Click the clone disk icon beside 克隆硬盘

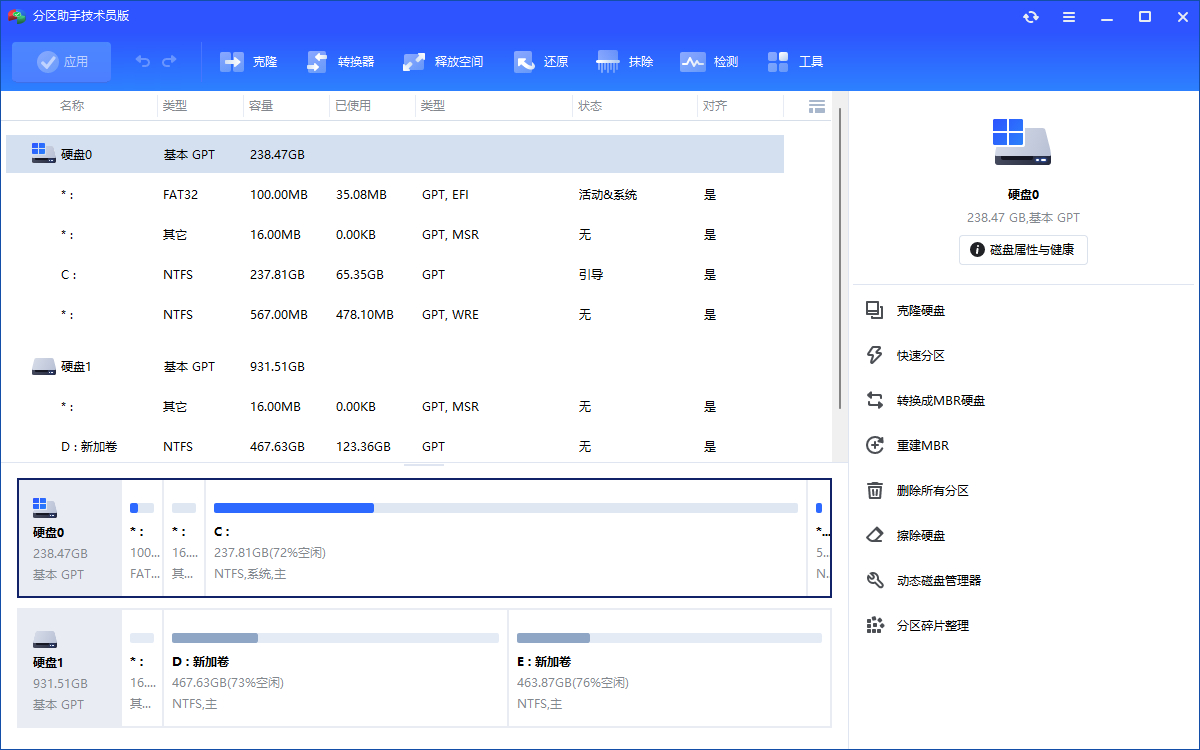[875, 311]
